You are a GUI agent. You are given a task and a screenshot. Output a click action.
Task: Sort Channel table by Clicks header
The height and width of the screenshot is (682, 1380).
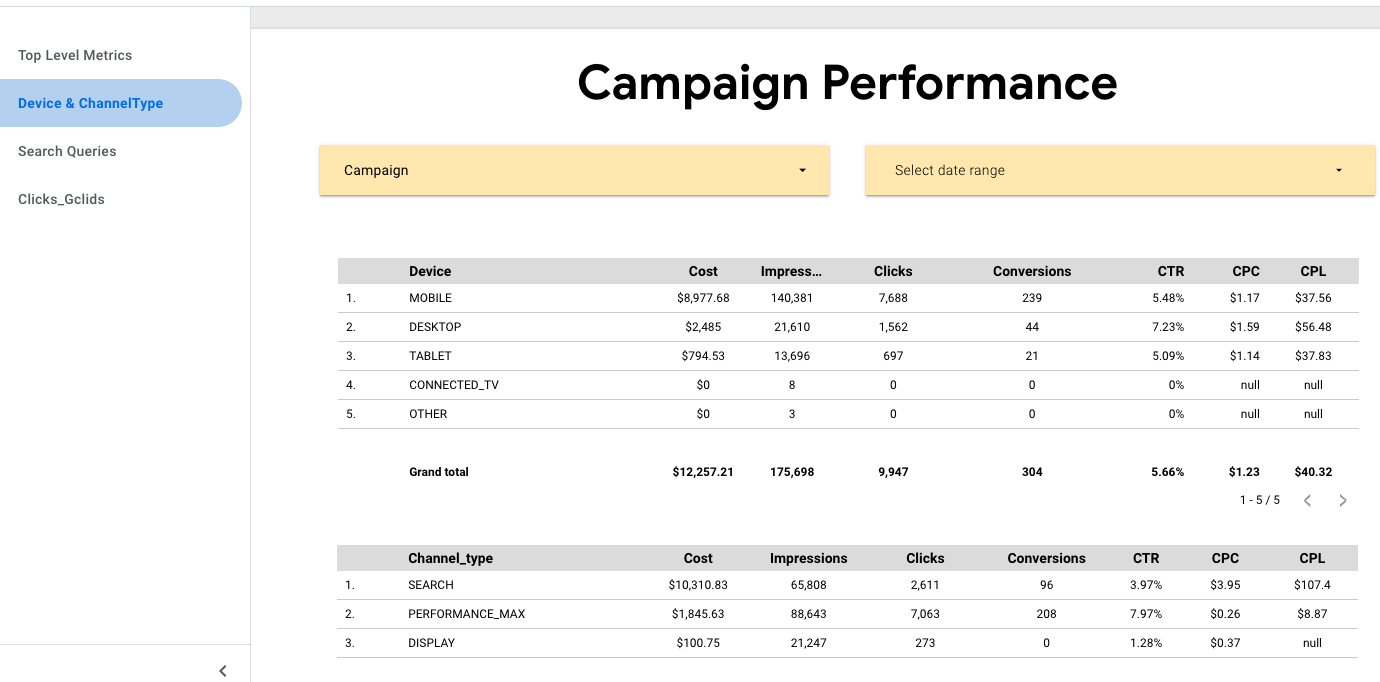pyautogui.click(x=925, y=558)
